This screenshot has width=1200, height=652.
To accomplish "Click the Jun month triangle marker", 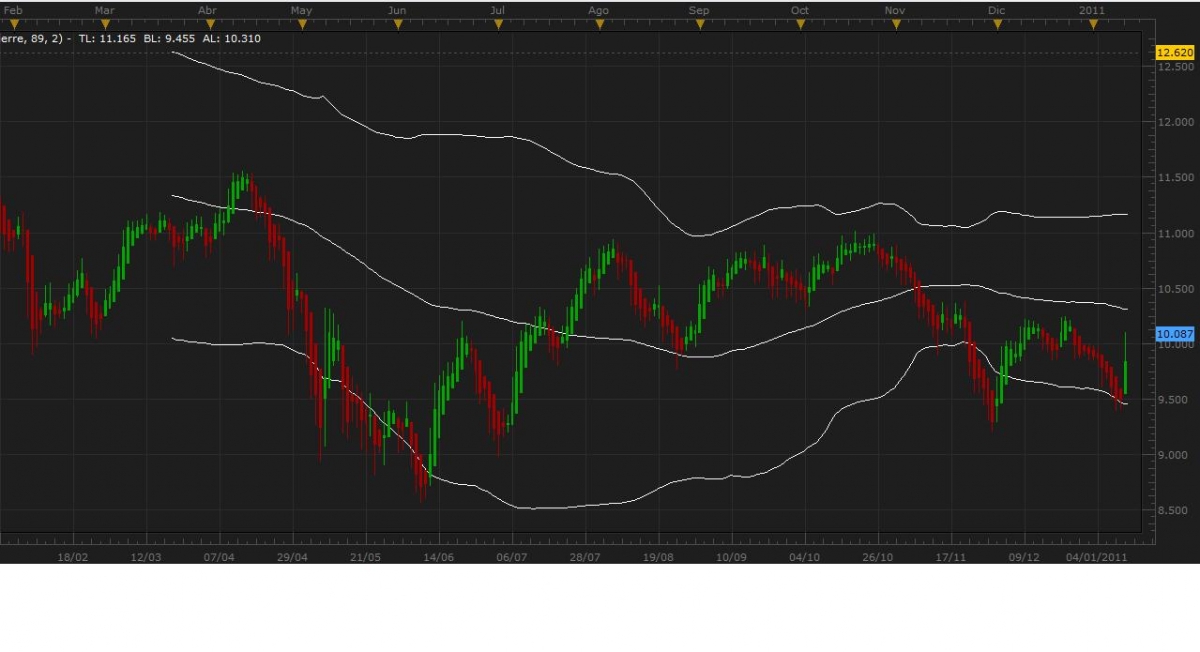I will 397,23.
